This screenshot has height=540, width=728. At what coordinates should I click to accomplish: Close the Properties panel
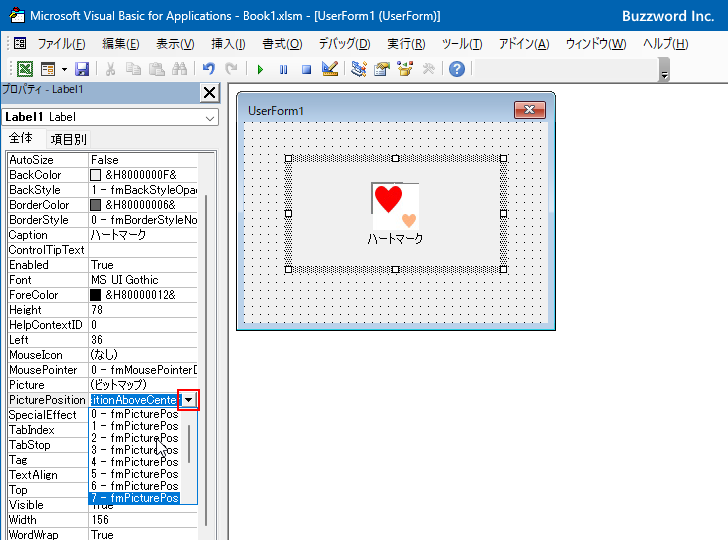[209, 92]
